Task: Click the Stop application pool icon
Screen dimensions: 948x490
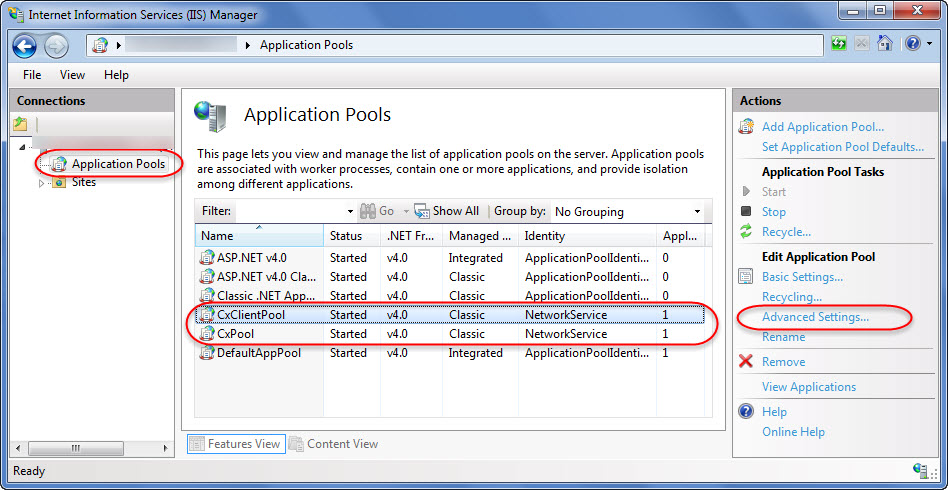Action: coord(746,212)
